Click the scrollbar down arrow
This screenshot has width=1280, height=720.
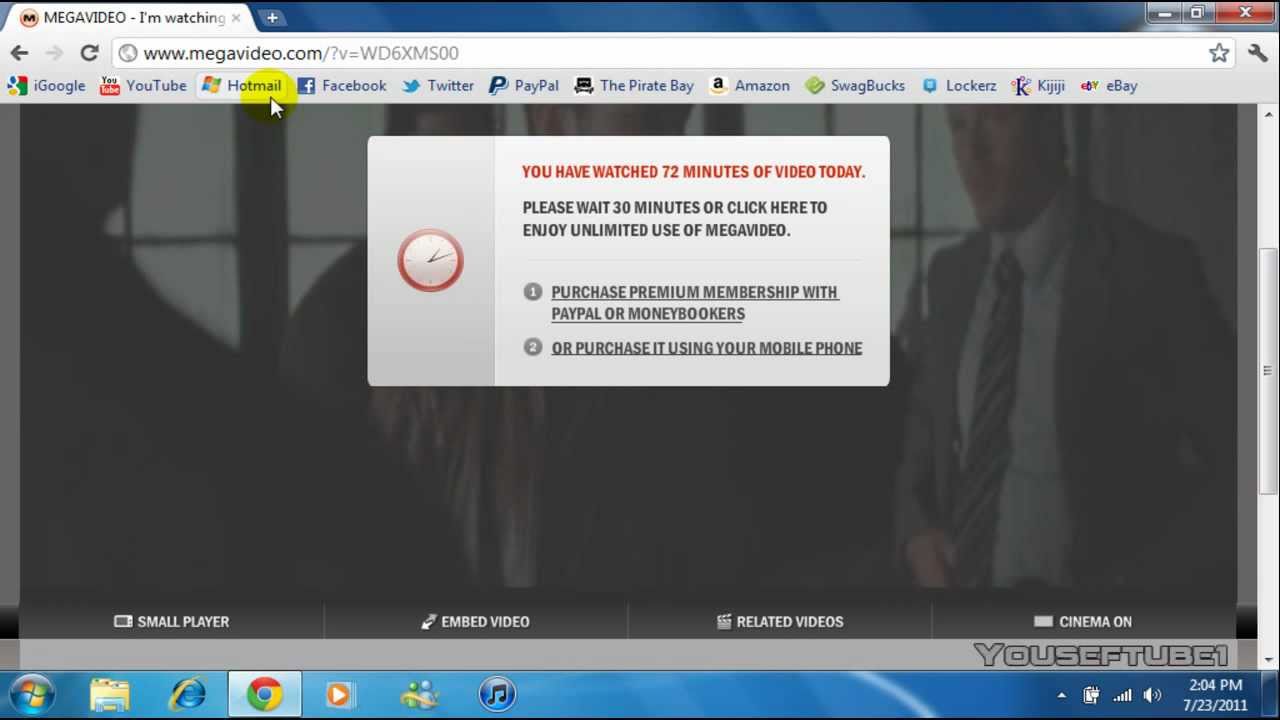coord(1268,658)
